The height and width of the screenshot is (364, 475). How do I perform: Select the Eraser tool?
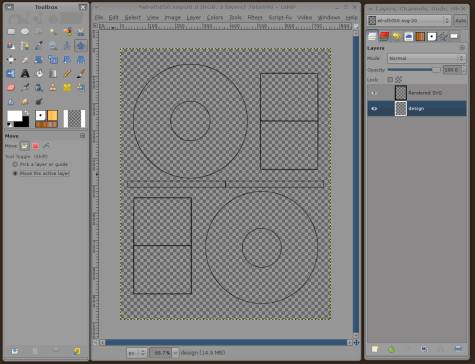(x=11, y=88)
